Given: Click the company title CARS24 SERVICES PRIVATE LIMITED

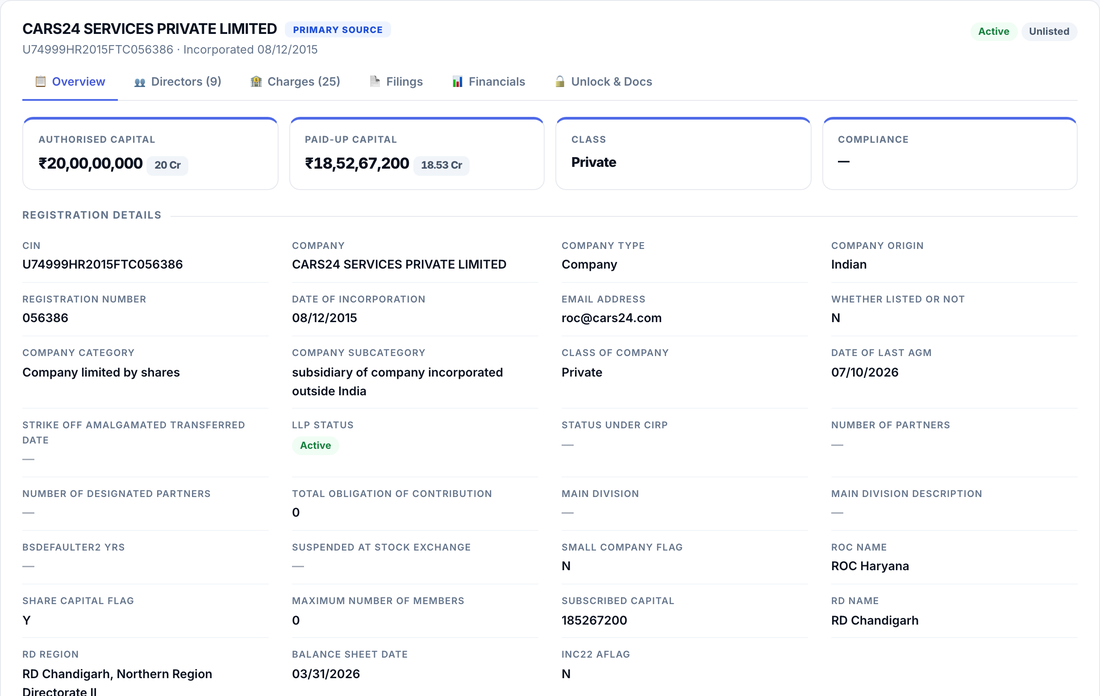Looking at the screenshot, I should pos(149,29).
